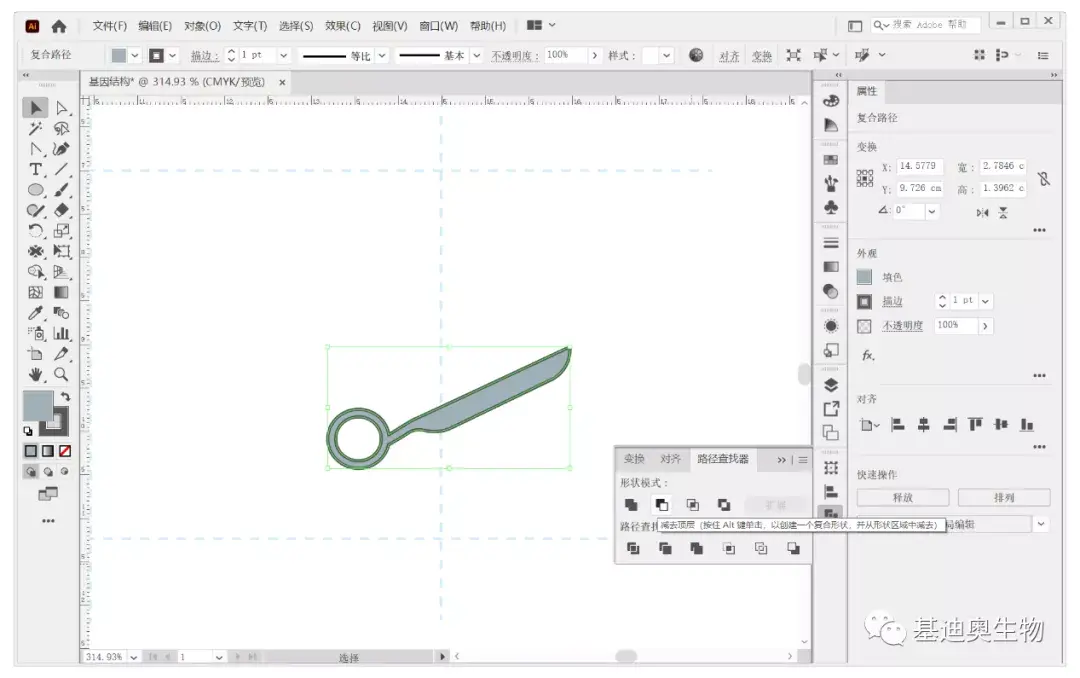Select the Free Transform tool
Viewport: 1080px width, 678px height.
tap(61, 251)
